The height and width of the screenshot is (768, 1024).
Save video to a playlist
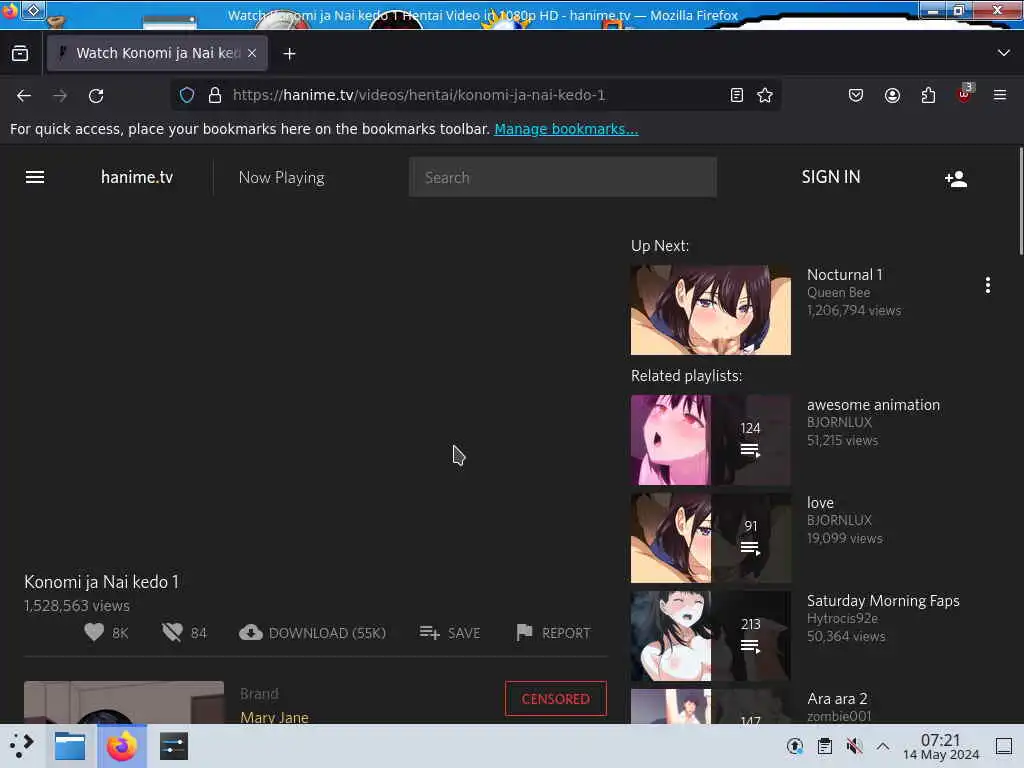(450, 633)
